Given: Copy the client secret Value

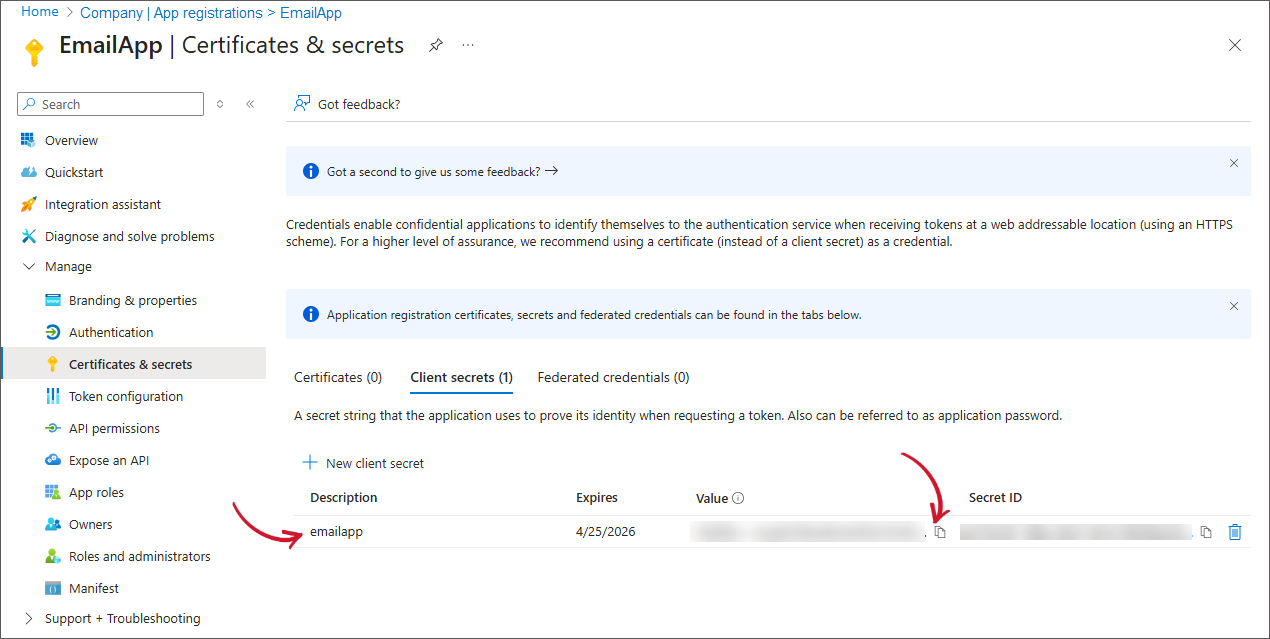Looking at the screenshot, I should point(939,531).
